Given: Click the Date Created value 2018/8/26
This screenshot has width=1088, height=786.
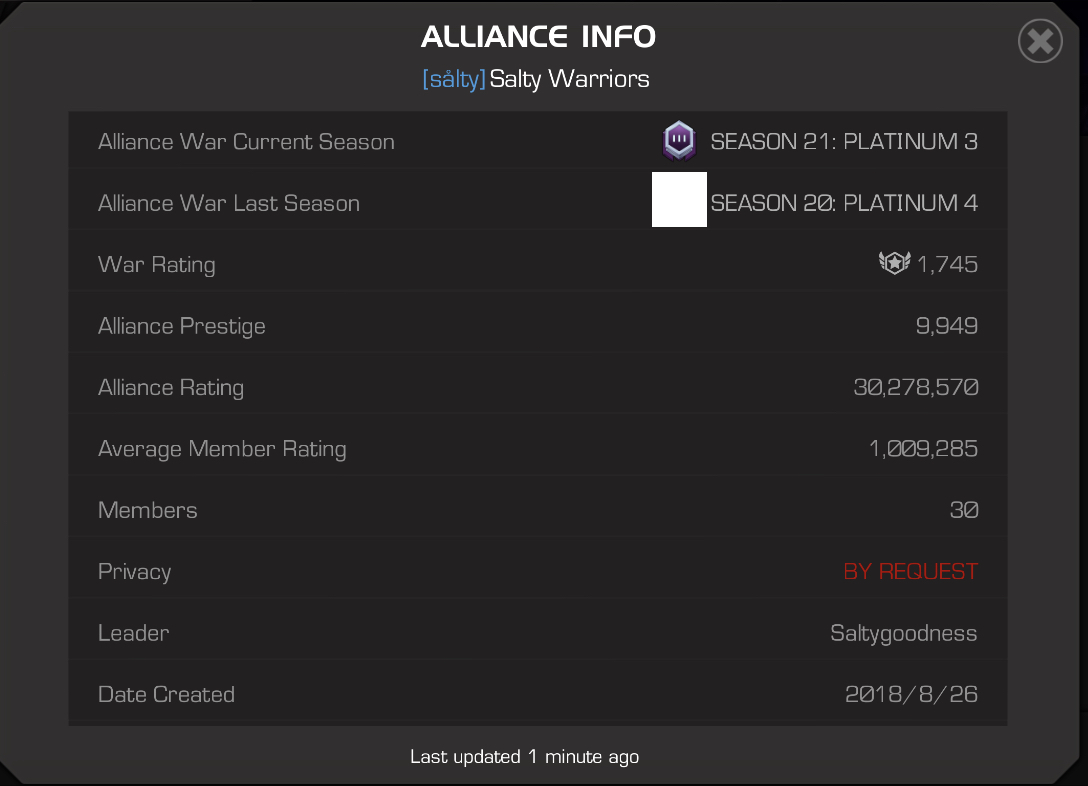Looking at the screenshot, I should 911,694.
